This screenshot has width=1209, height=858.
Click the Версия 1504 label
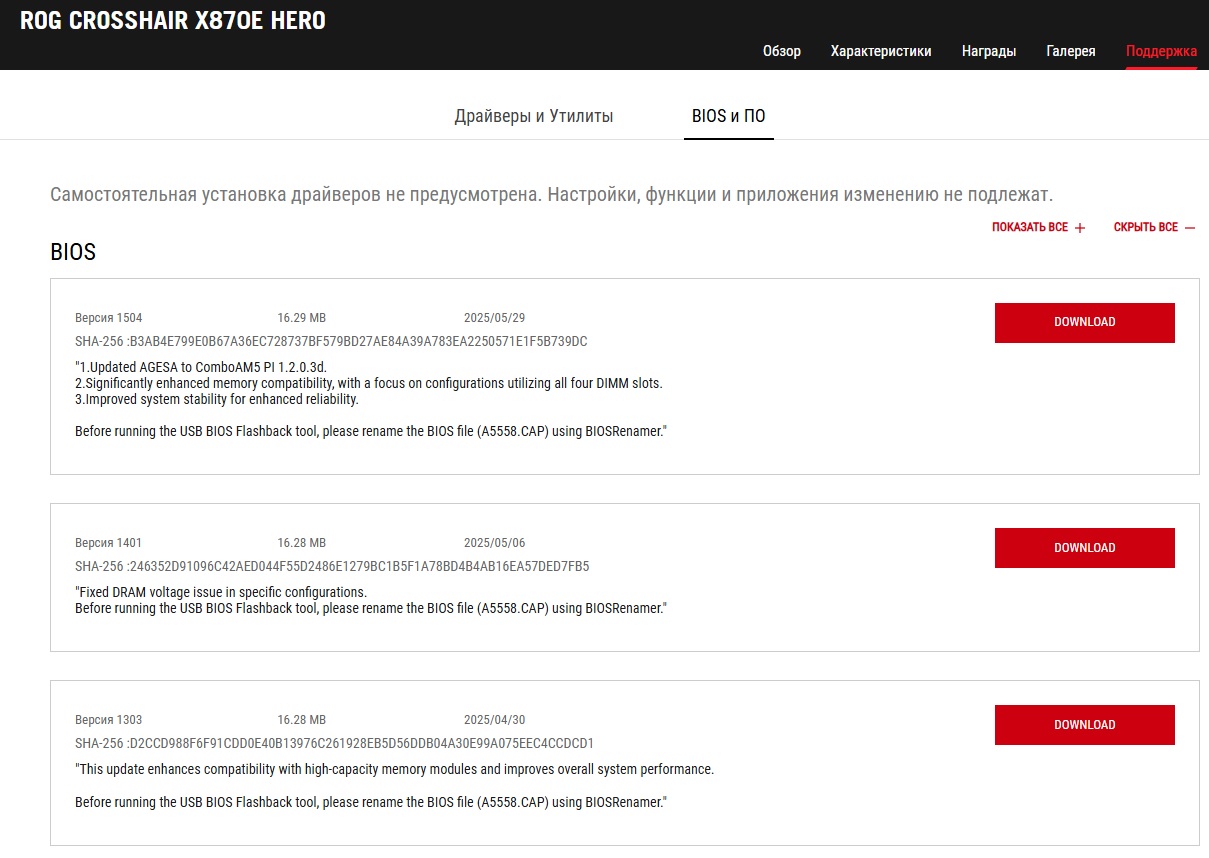(x=109, y=318)
